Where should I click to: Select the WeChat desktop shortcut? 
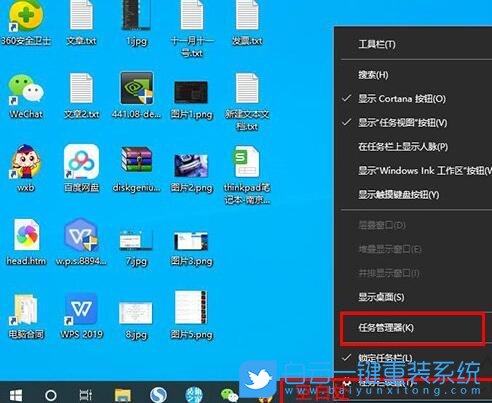pyautogui.click(x=26, y=96)
